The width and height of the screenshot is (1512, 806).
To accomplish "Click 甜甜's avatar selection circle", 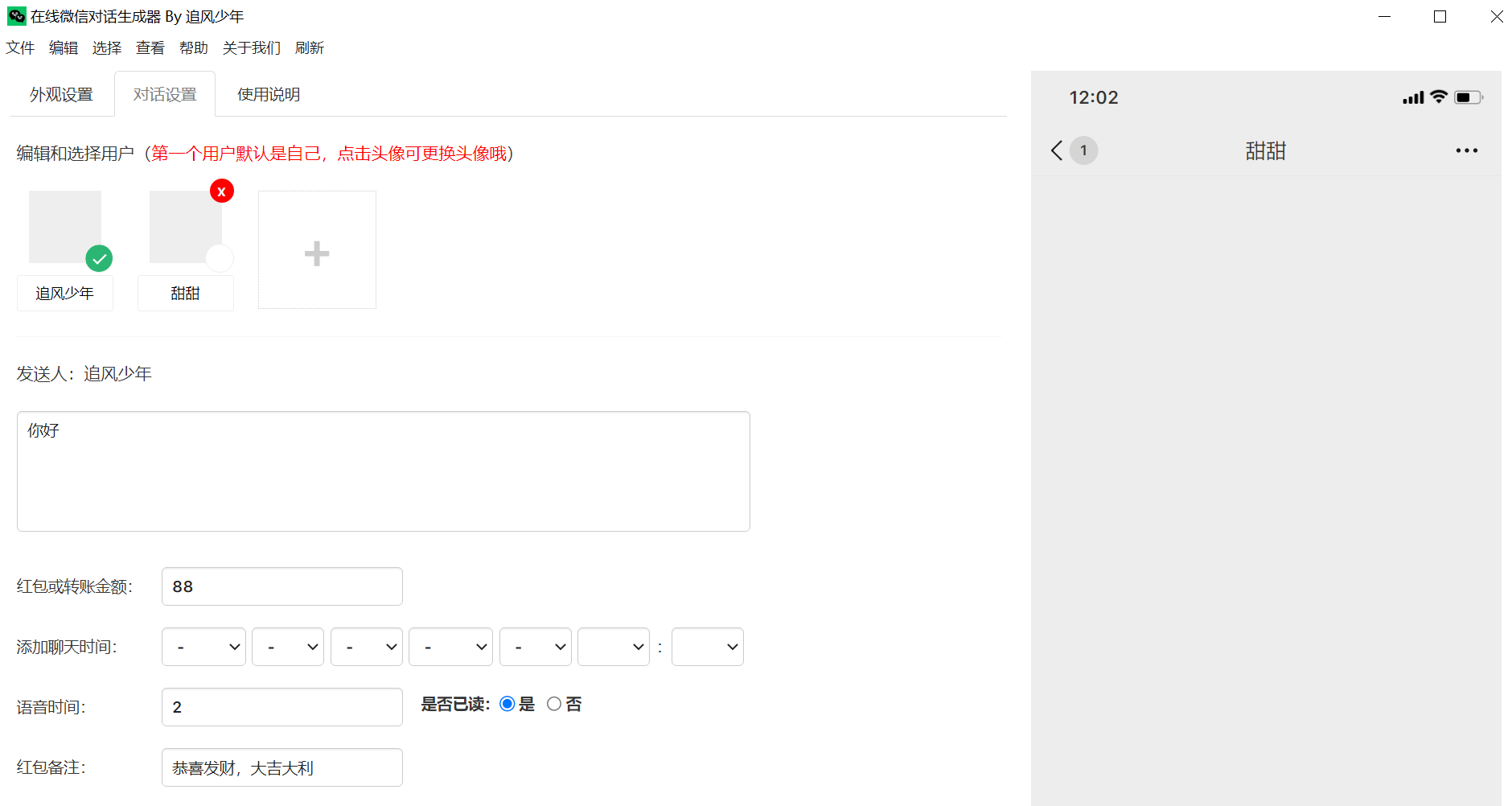I will point(220,258).
